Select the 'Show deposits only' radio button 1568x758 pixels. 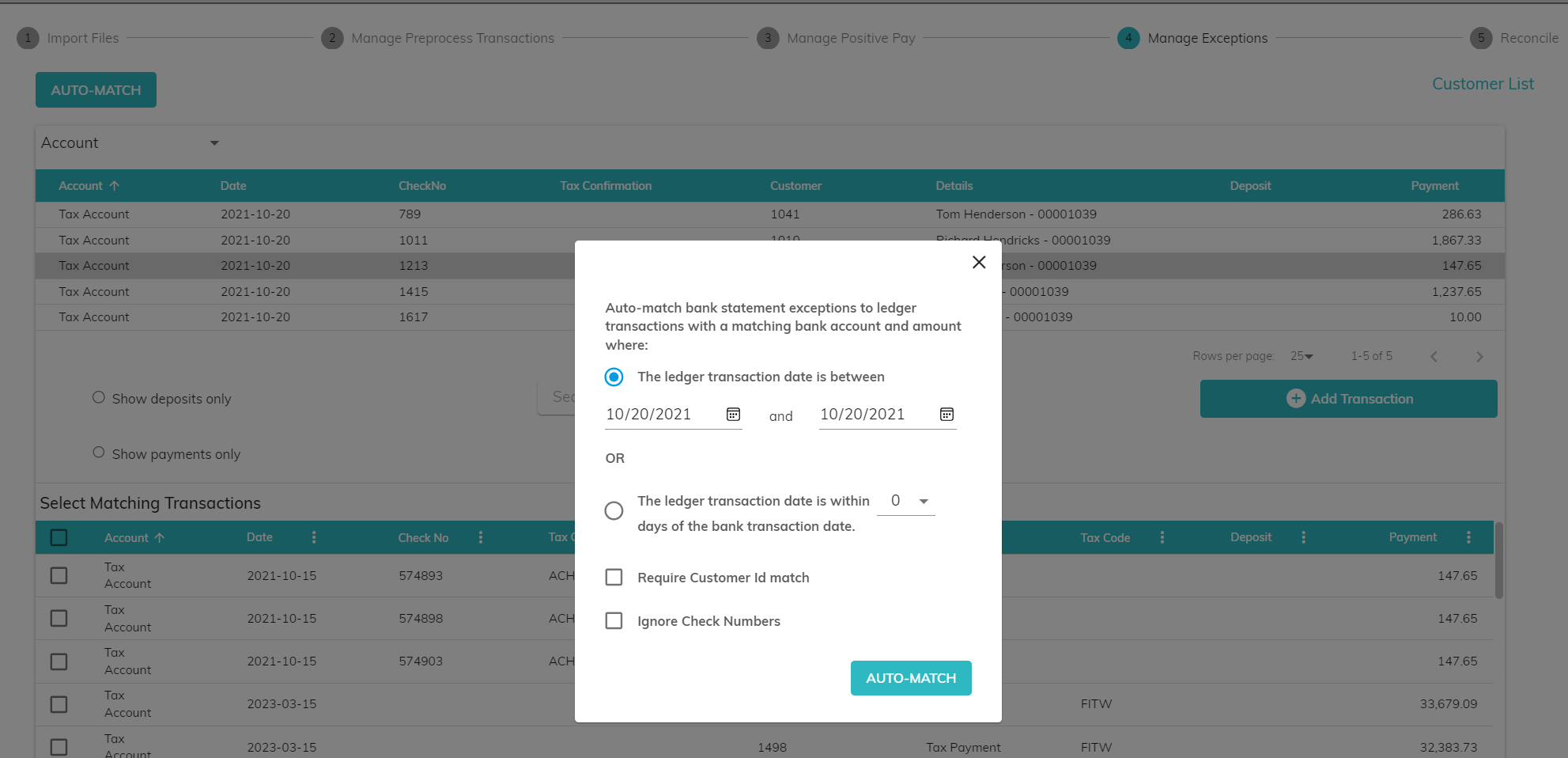pyautogui.click(x=99, y=397)
